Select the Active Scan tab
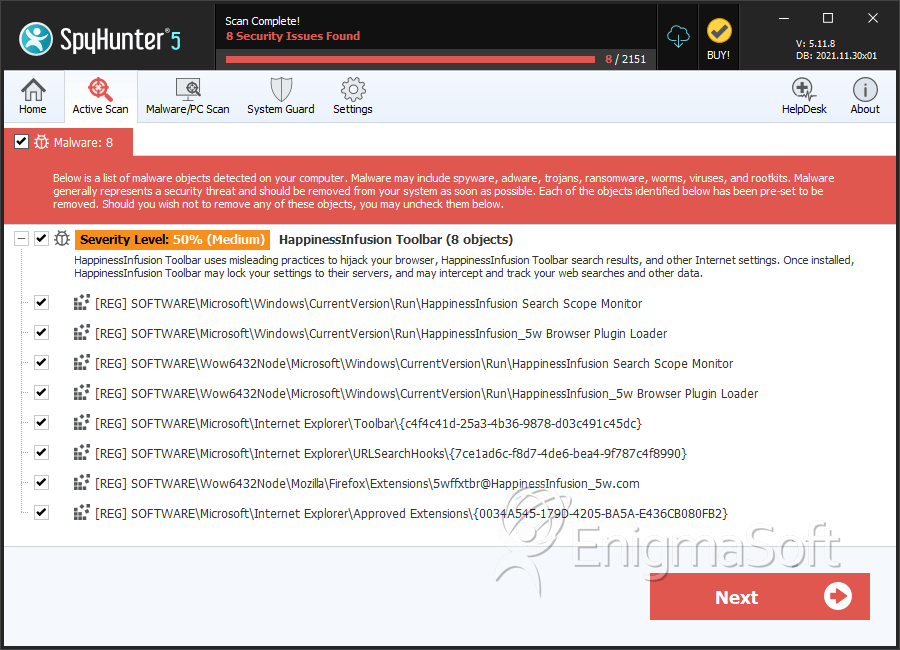Screen dimensions: 900x650 click(100, 96)
